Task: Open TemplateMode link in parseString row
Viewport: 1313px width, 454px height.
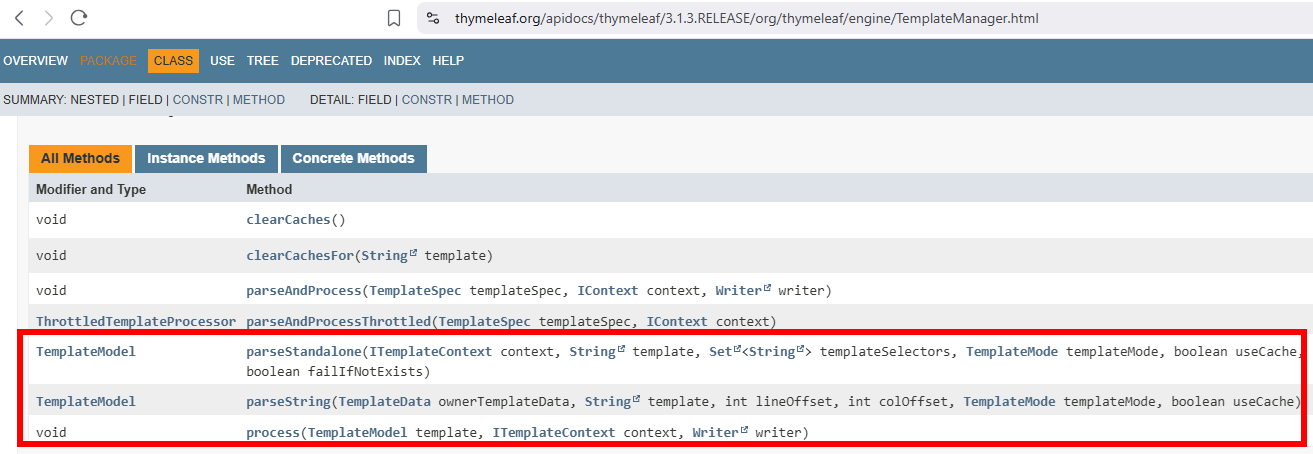Action: click(x=1009, y=402)
